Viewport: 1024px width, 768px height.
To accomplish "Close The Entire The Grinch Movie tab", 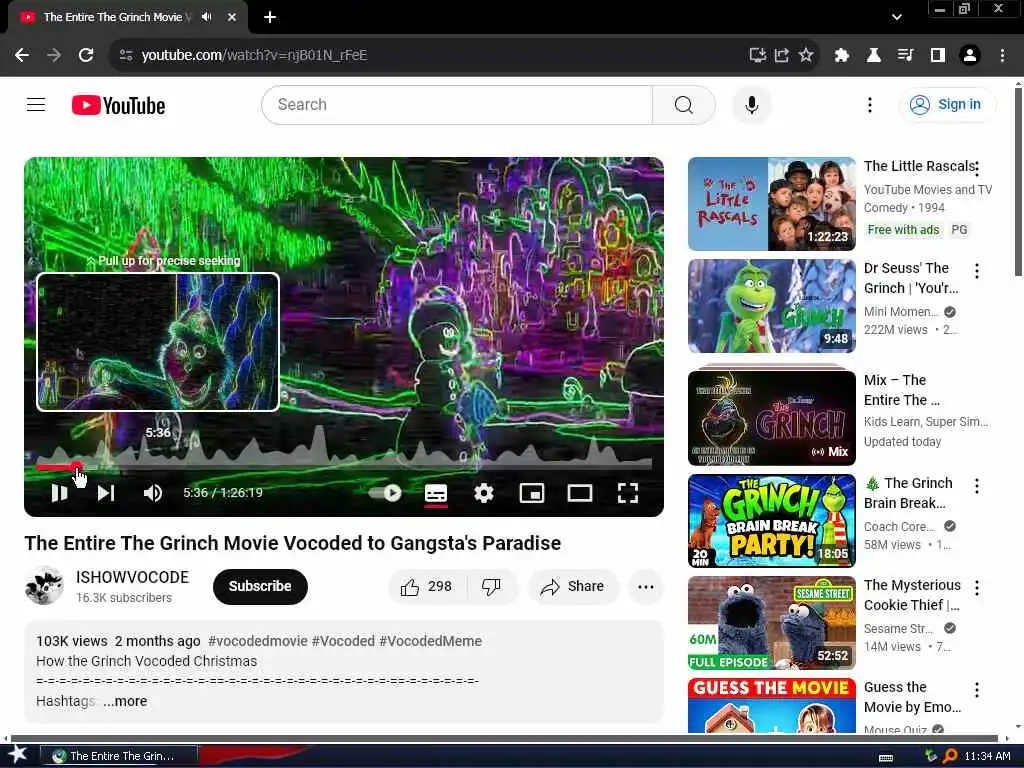I will (232, 17).
